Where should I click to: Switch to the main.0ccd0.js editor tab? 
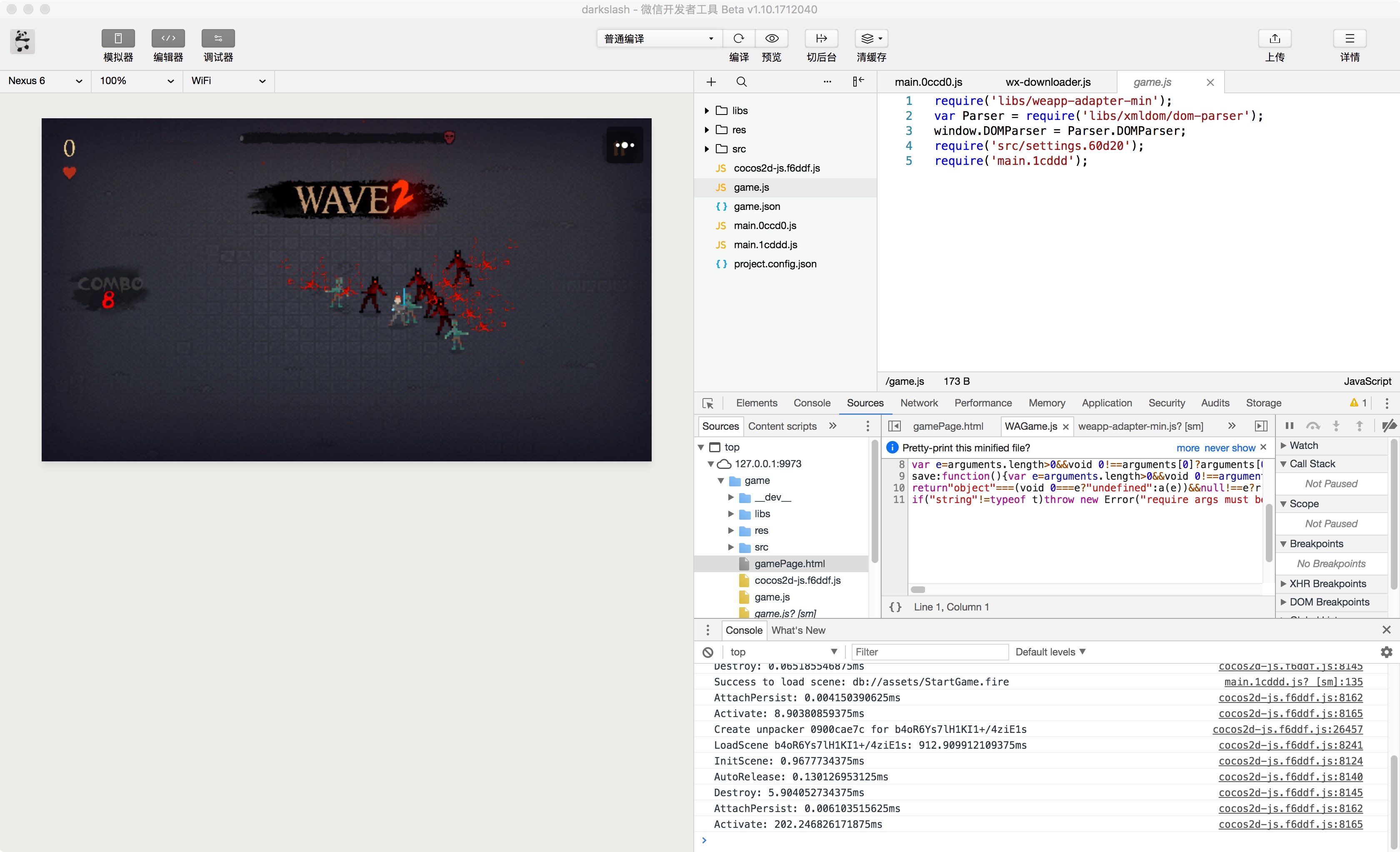coord(928,82)
